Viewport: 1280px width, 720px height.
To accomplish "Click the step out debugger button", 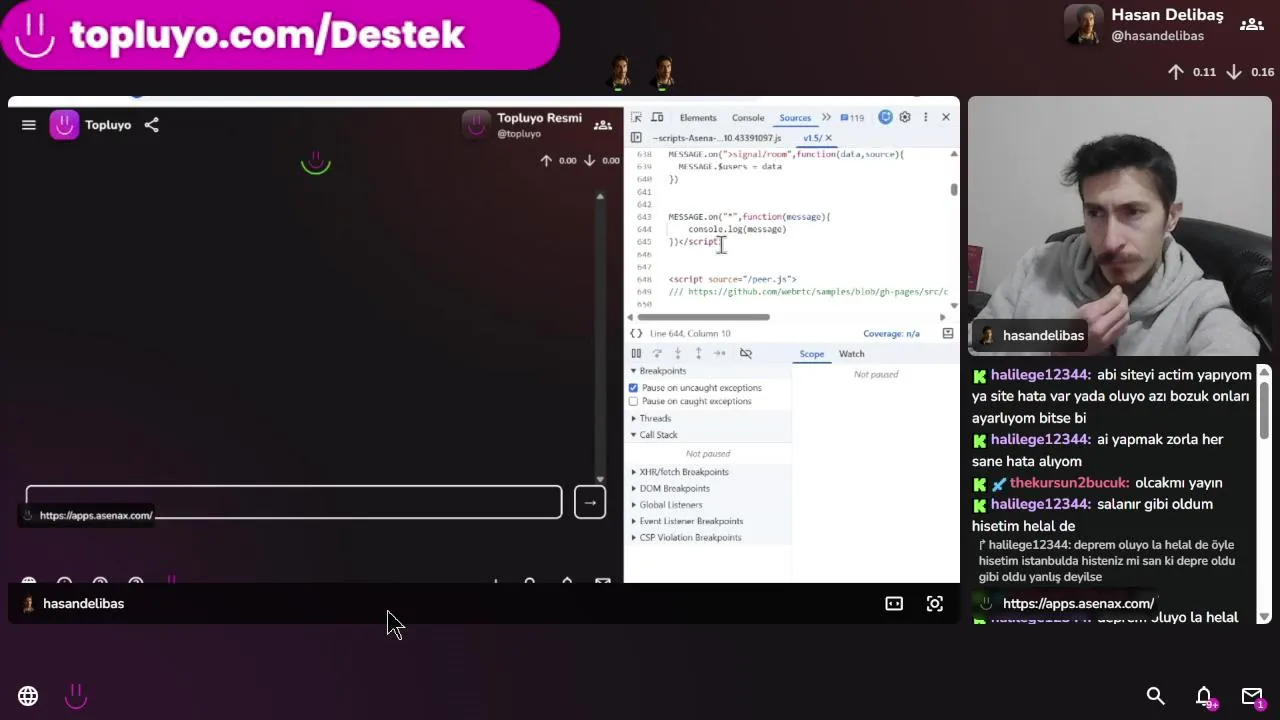I will [698, 353].
